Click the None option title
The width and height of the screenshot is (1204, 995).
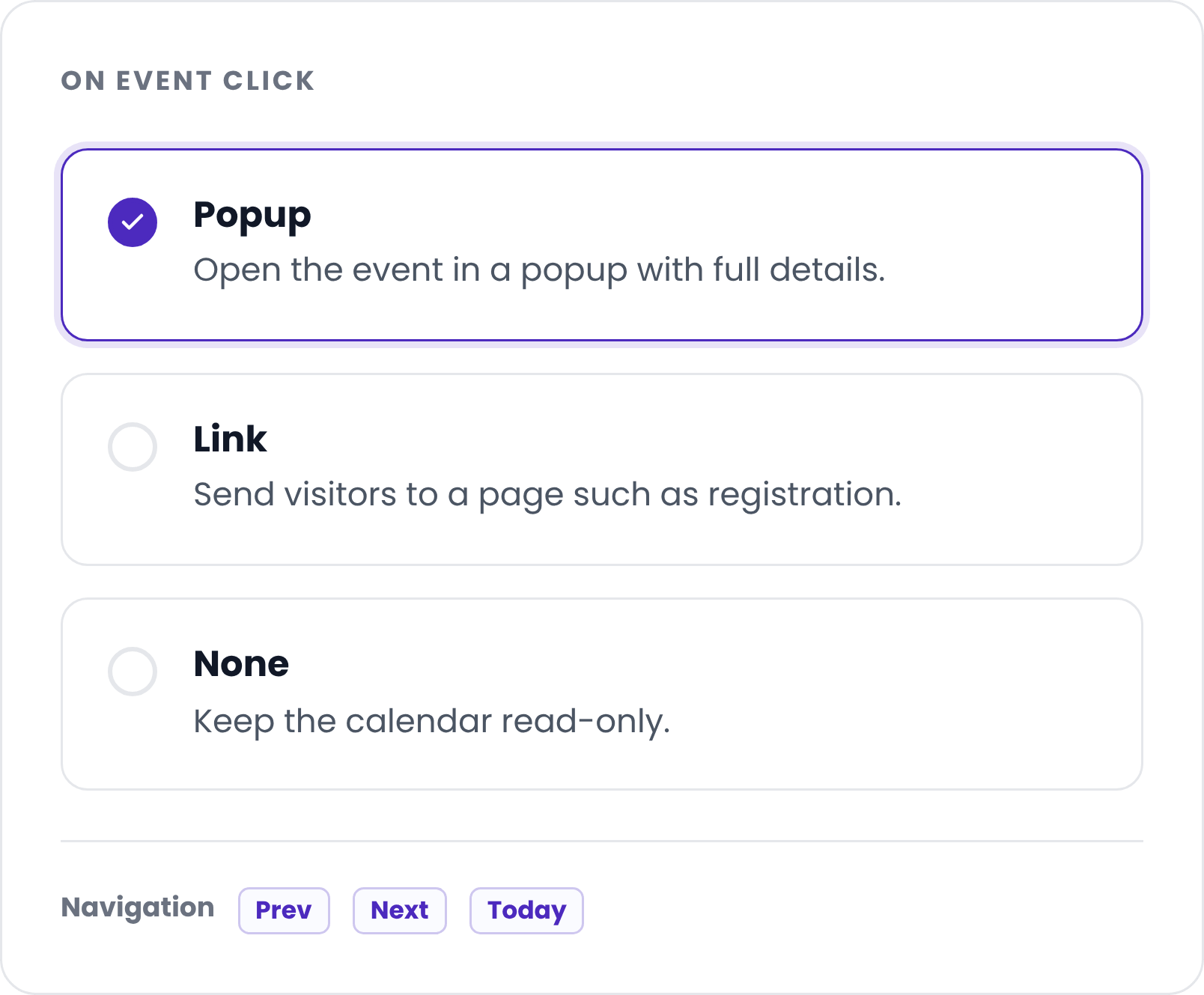click(241, 663)
